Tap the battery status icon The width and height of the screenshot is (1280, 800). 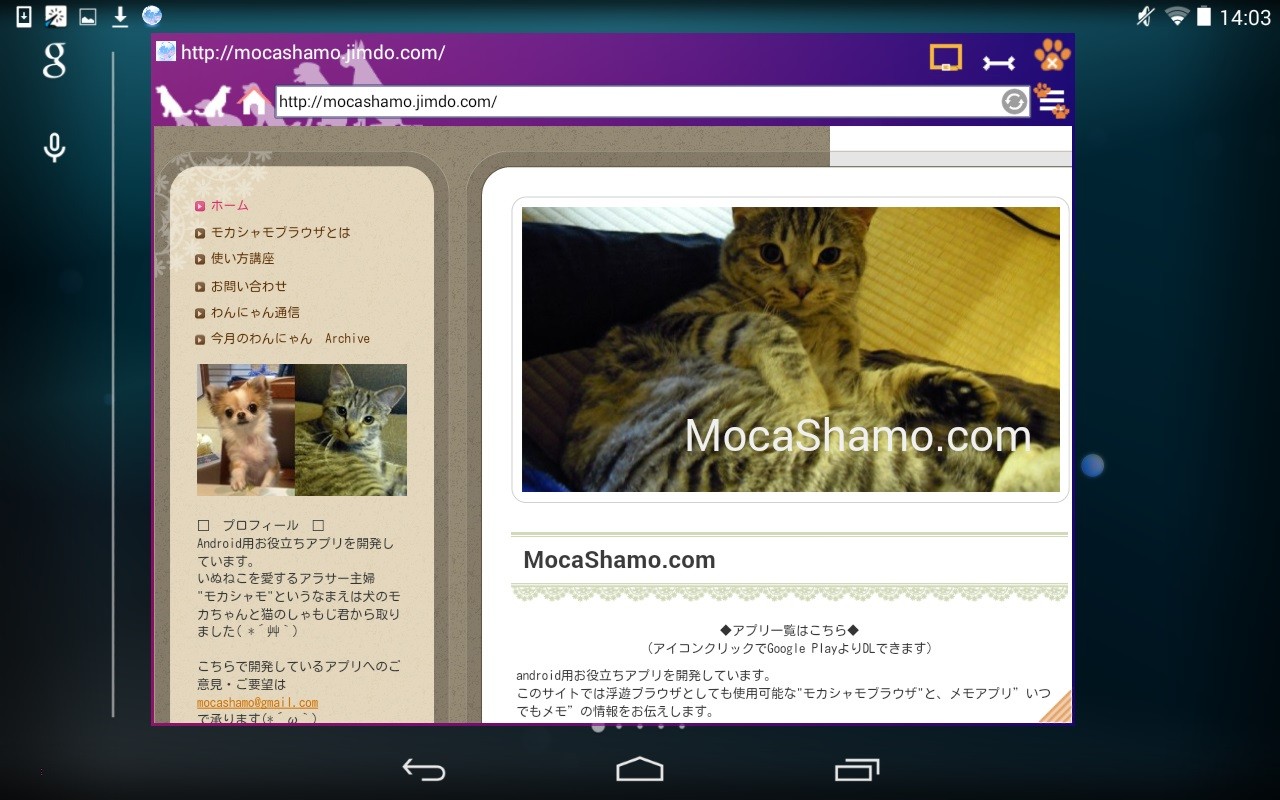click(1204, 16)
